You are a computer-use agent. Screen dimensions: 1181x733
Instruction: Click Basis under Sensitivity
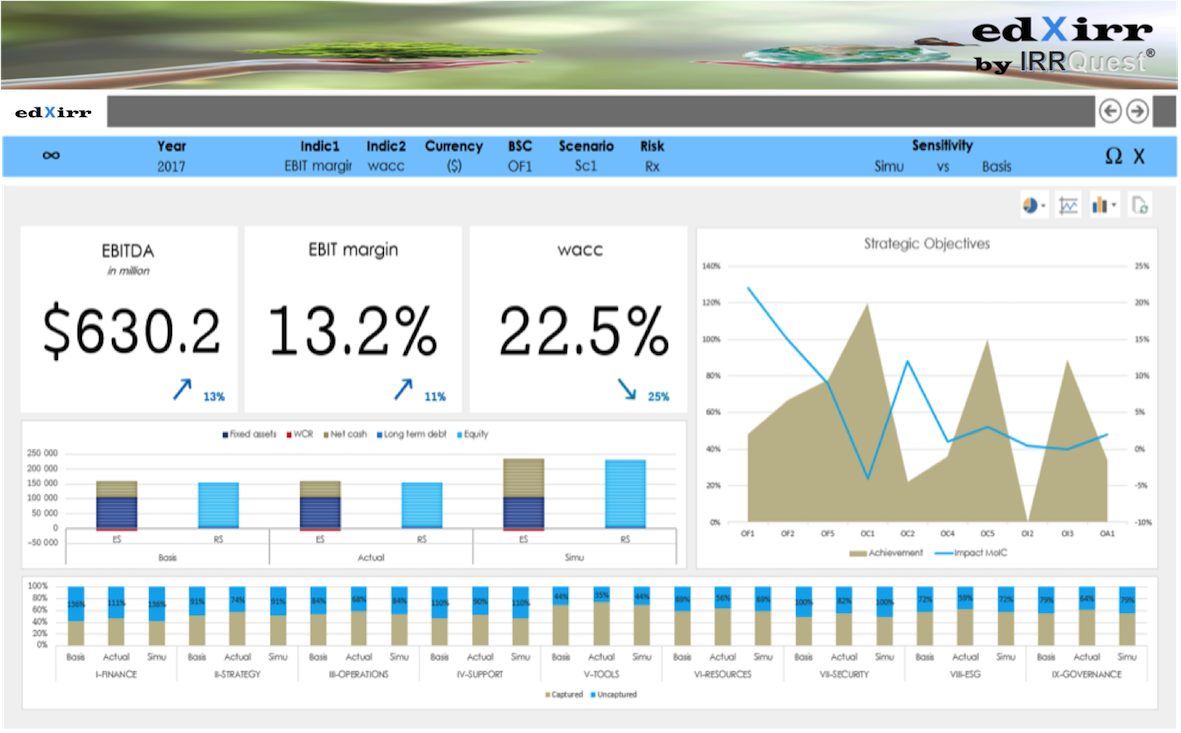point(996,167)
